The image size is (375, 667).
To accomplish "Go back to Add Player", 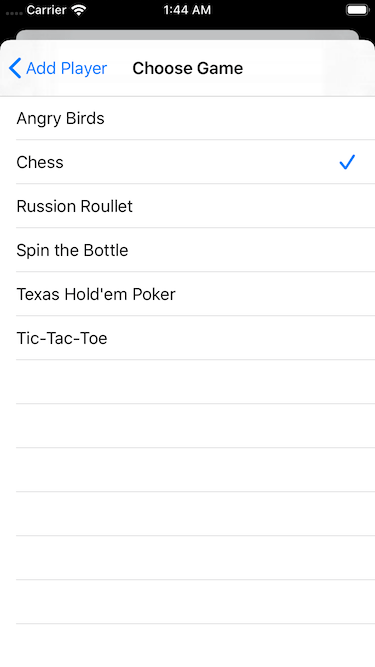I will coord(58,68).
